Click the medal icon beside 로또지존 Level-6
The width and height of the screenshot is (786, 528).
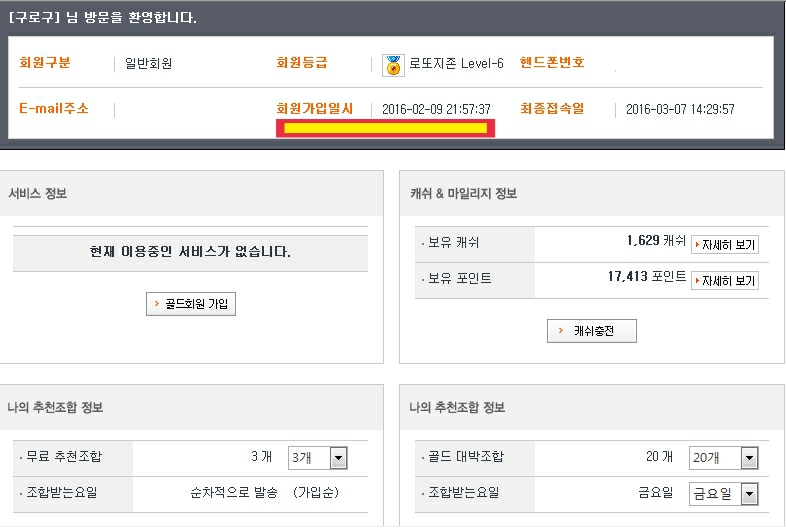pos(393,65)
